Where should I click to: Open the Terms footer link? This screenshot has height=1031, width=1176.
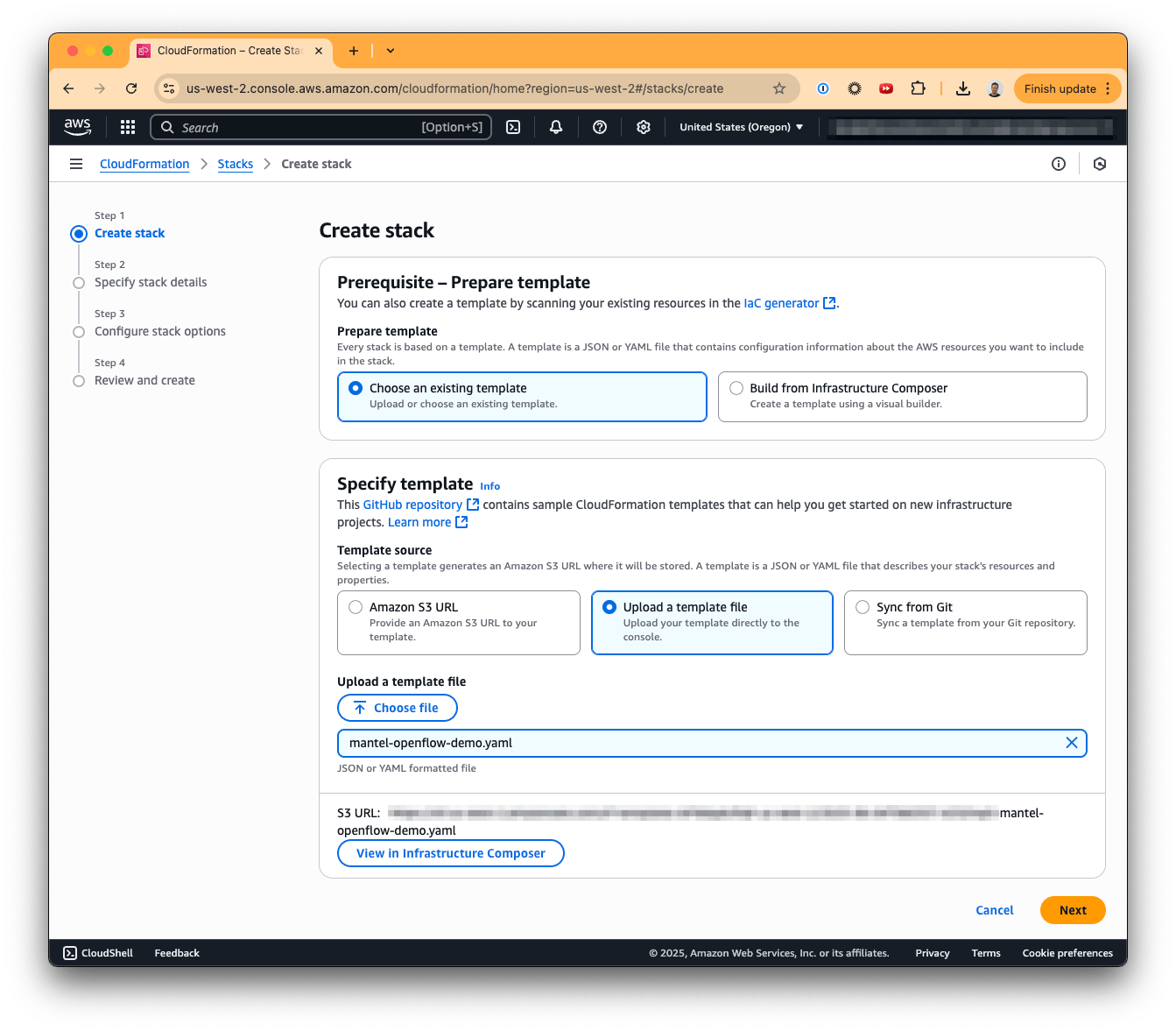(x=986, y=953)
